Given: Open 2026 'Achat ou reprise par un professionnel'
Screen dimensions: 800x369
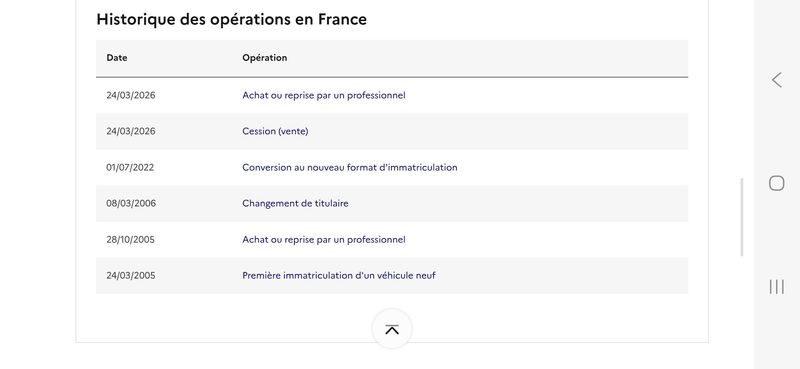Looking at the screenshot, I should (323, 95).
